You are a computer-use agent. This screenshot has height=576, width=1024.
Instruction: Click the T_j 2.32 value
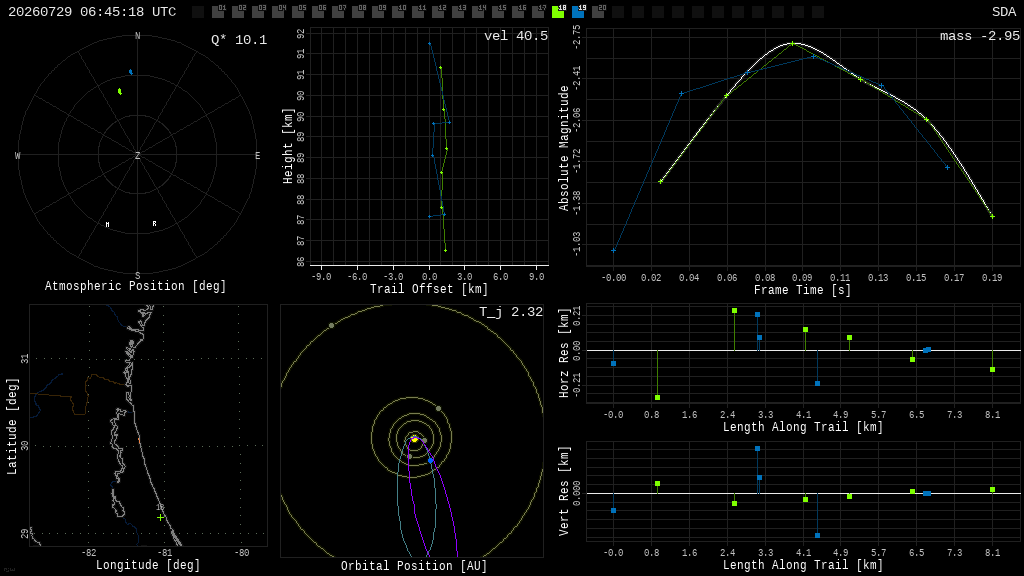coord(511,312)
